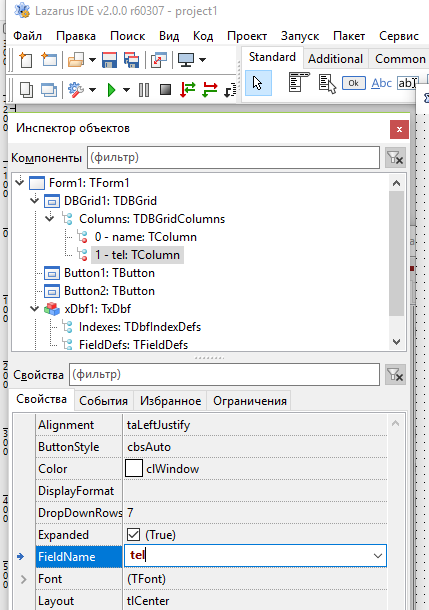429x610 pixels.
Task: Select the TButton Ok component icon
Action: 354,83
